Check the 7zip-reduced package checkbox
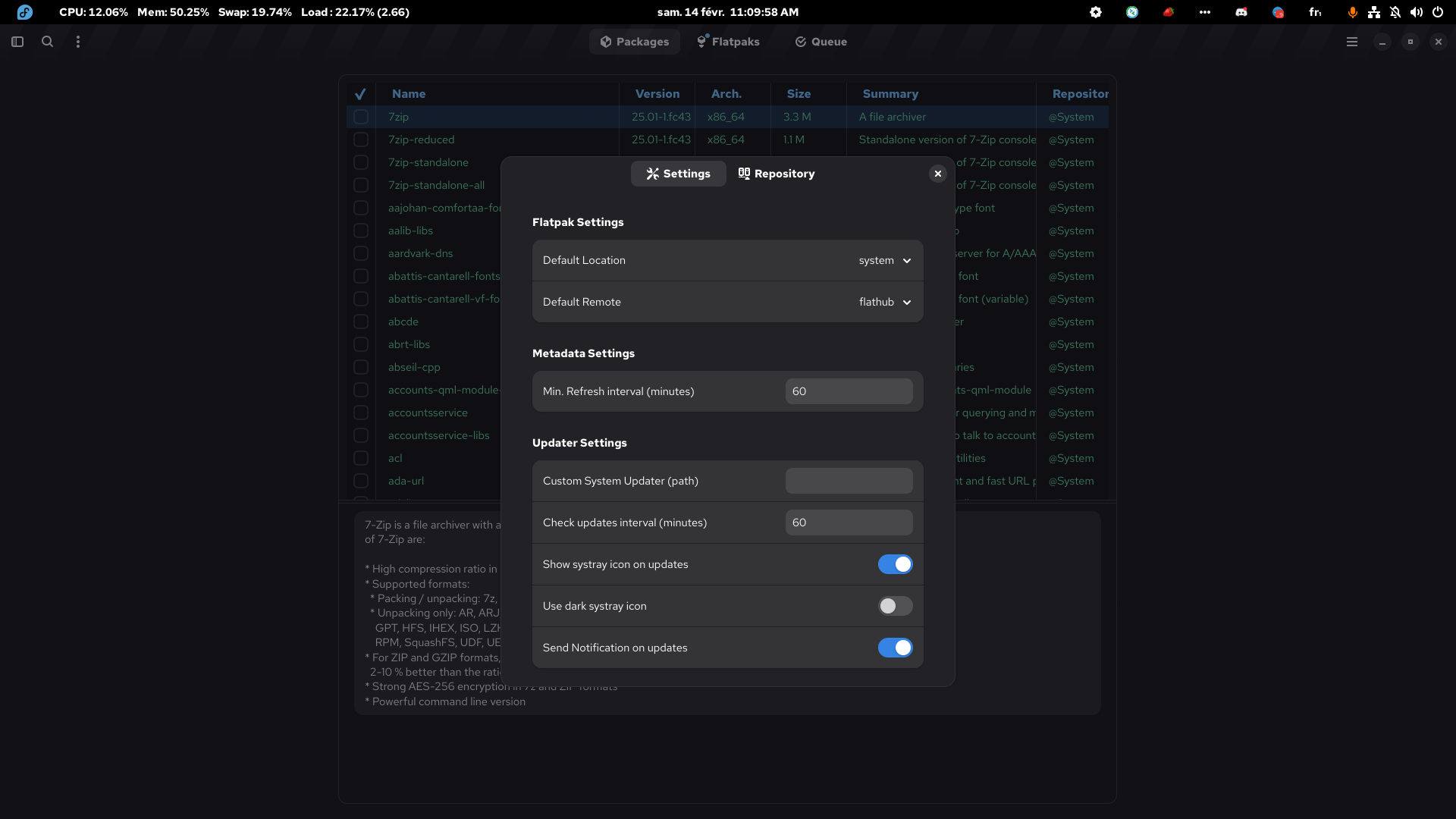This screenshot has width=1456, height=819. point(361,140)
